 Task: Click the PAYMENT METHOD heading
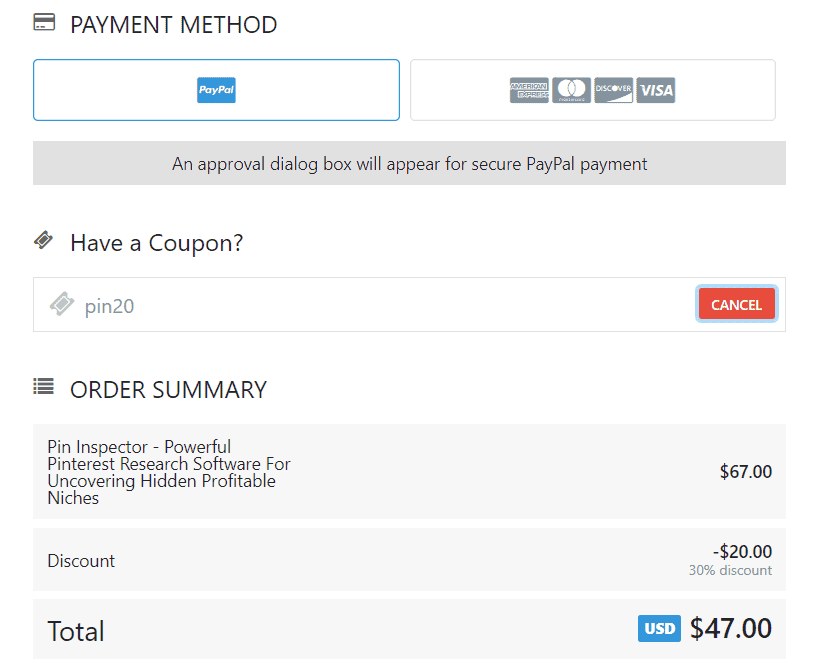coord(173,25)
